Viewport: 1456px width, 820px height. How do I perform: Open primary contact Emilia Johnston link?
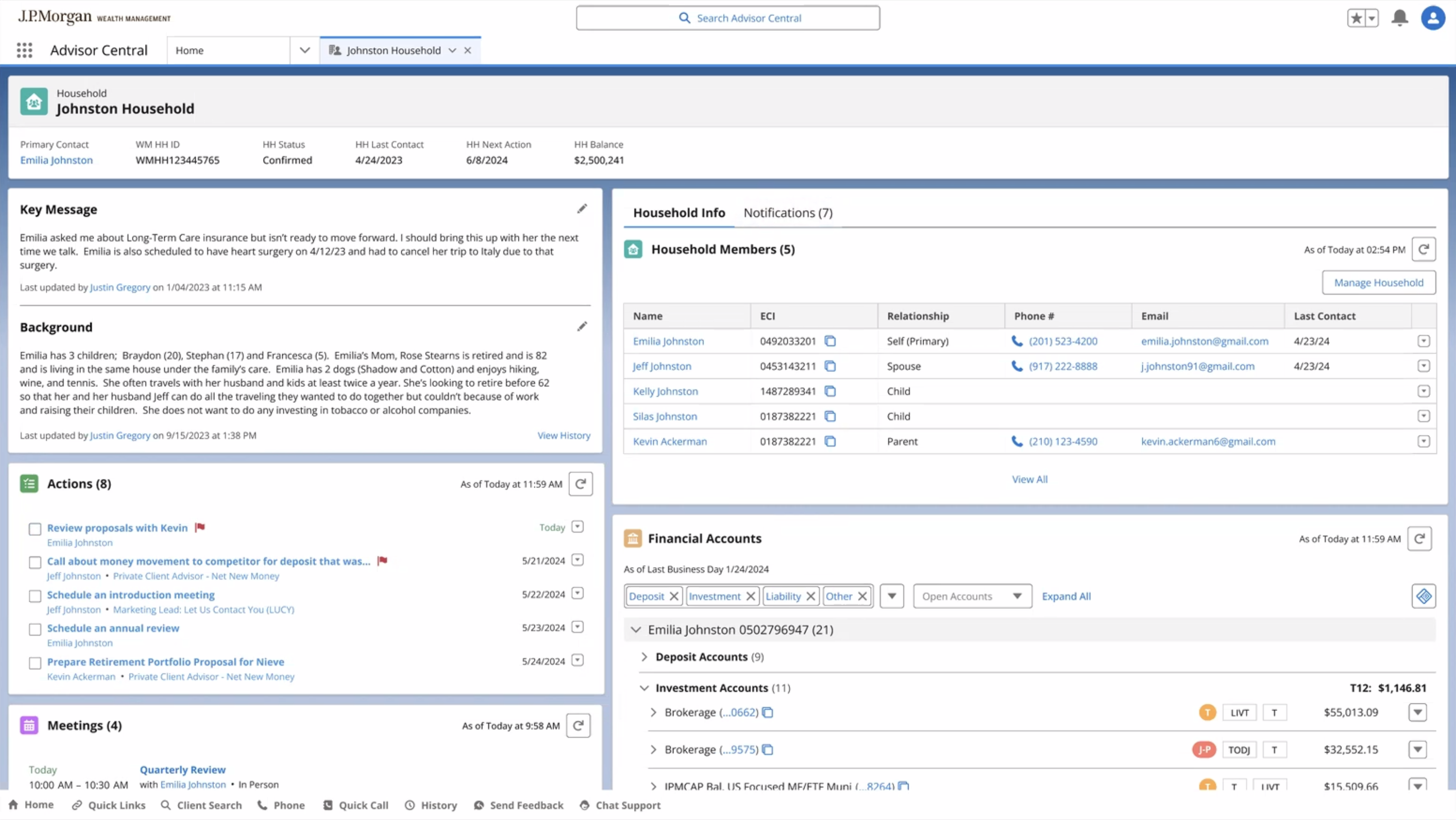pos(56,160)
